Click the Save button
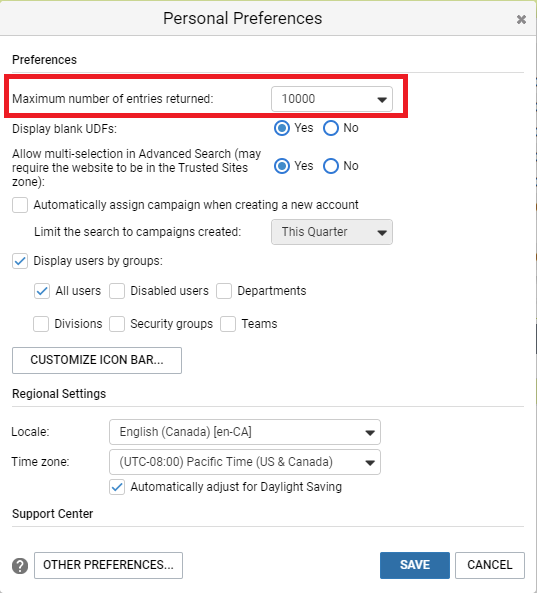Screen dimensions: 537x593 click(x=415, y=565)
